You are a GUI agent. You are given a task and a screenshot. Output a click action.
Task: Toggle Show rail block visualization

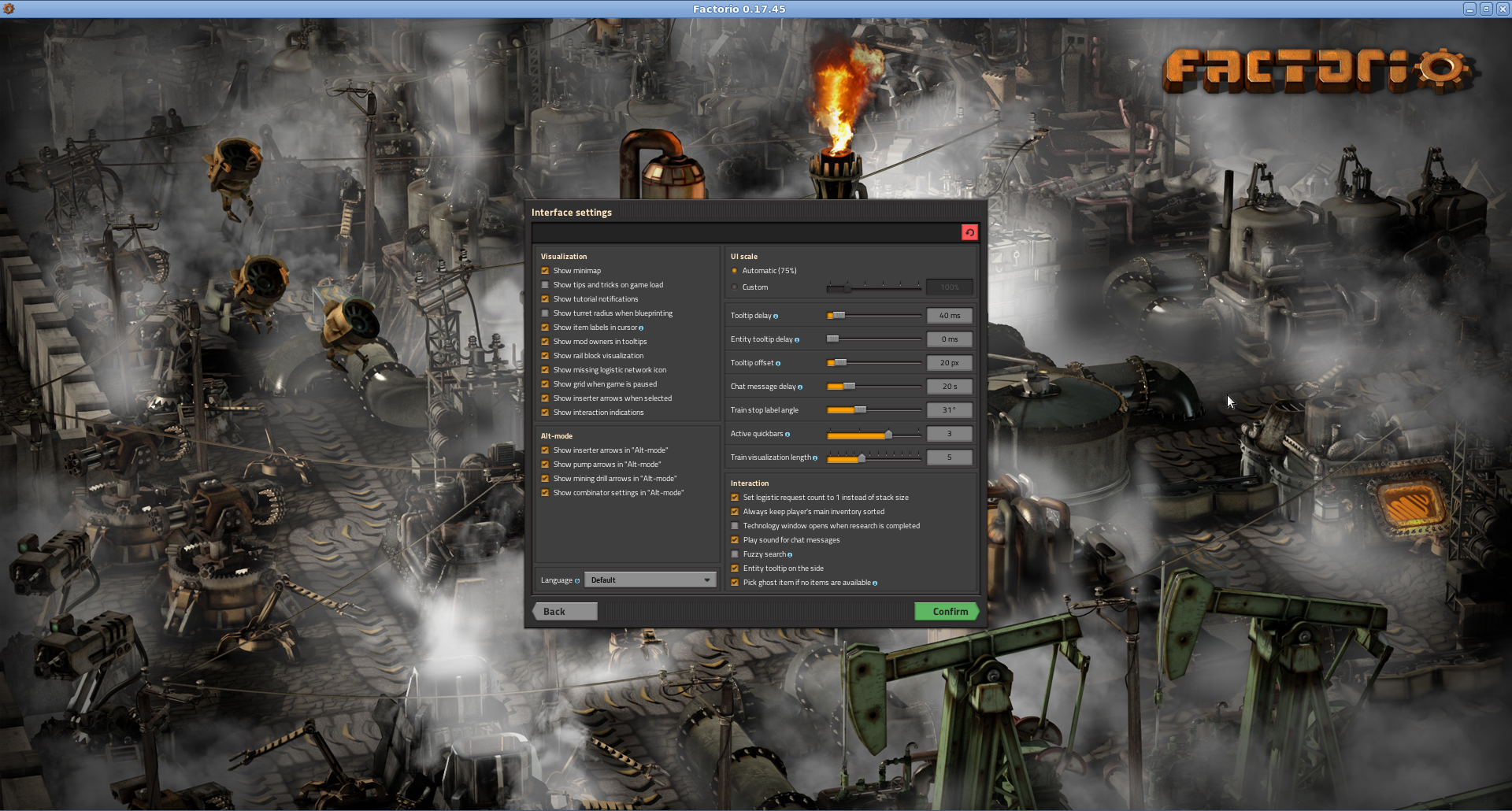click(x=545, y=356)
